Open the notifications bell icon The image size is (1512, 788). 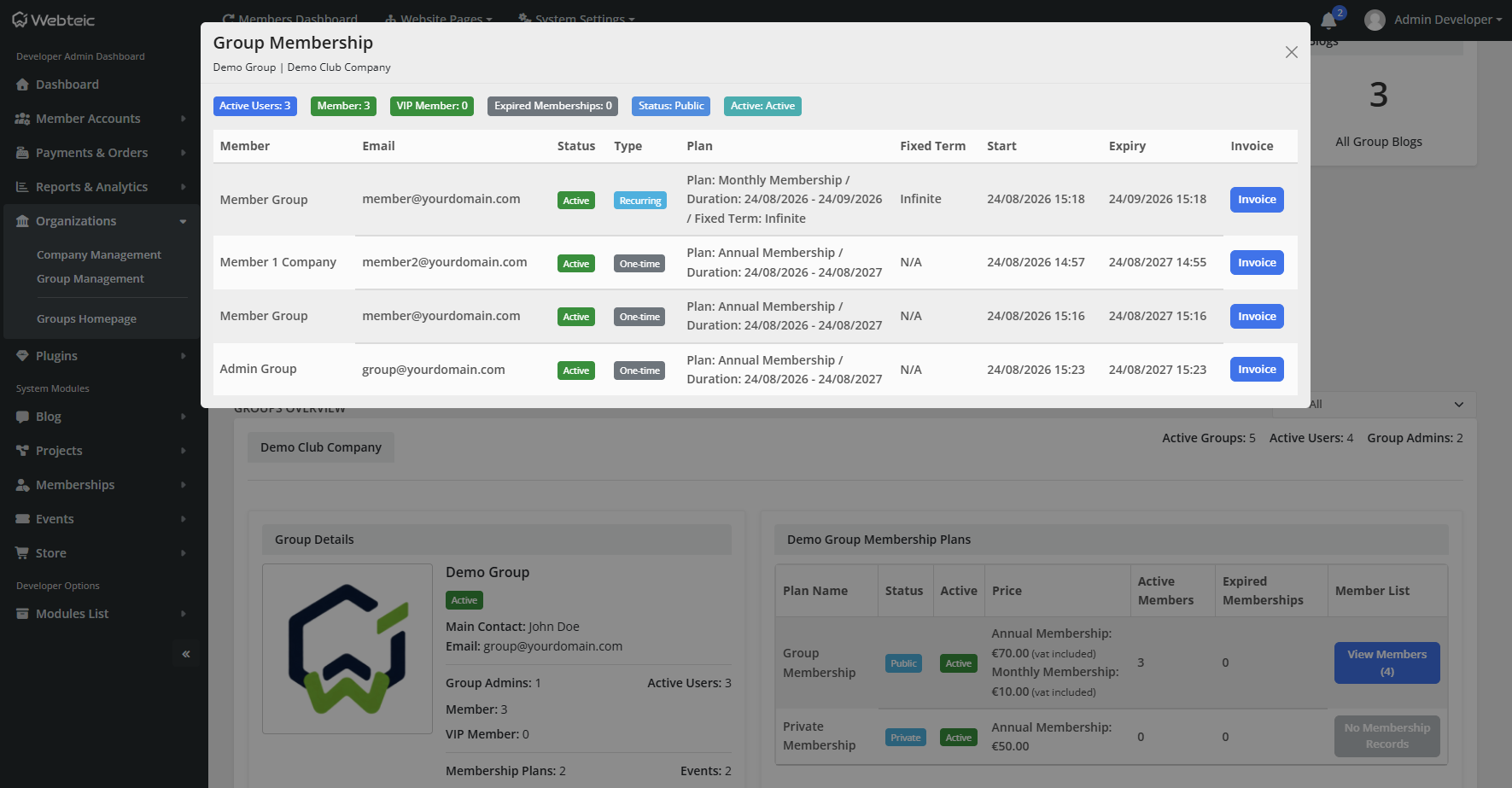point(1328,20)
